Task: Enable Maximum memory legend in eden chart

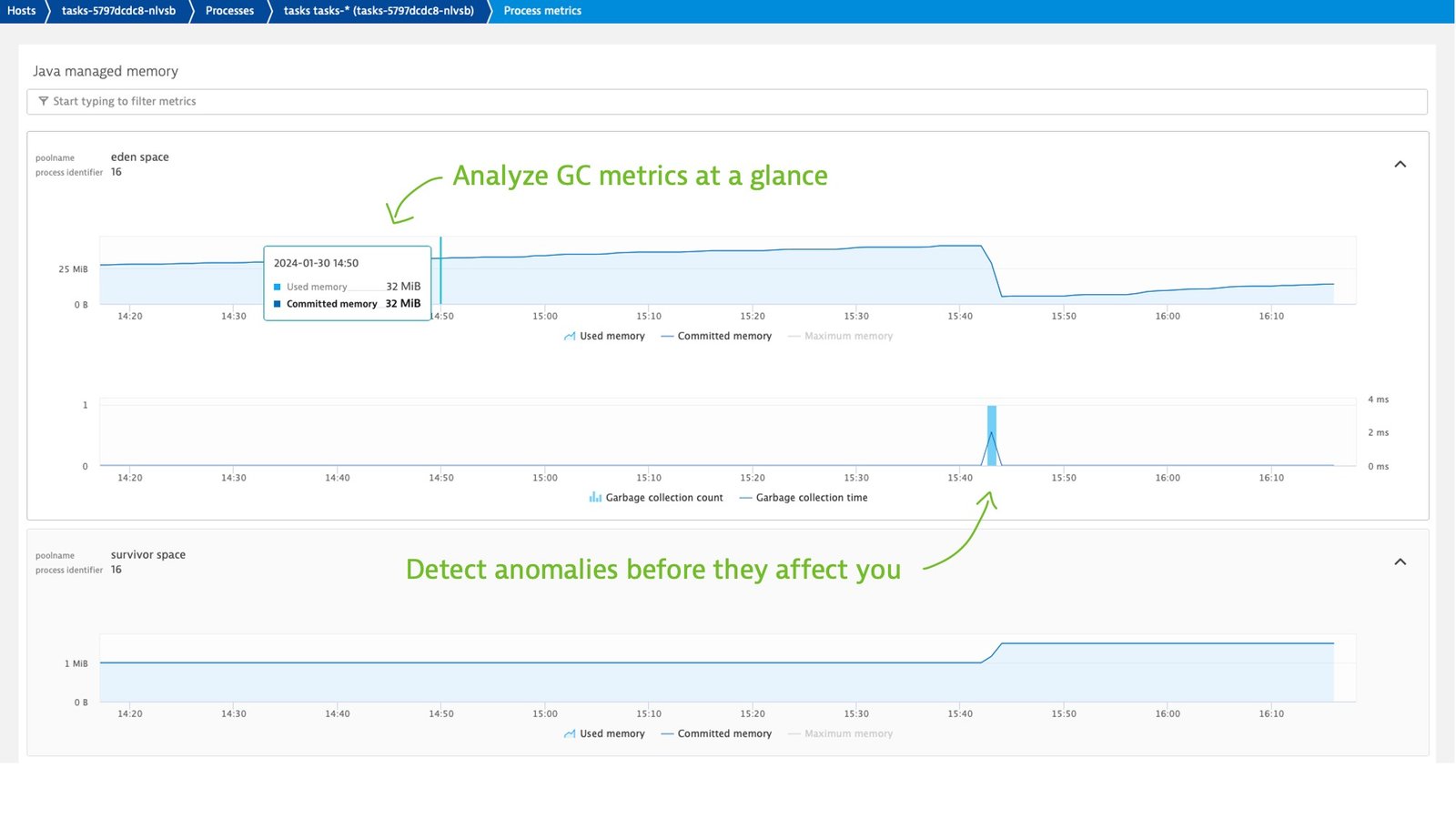Action: tap(840, 337)
